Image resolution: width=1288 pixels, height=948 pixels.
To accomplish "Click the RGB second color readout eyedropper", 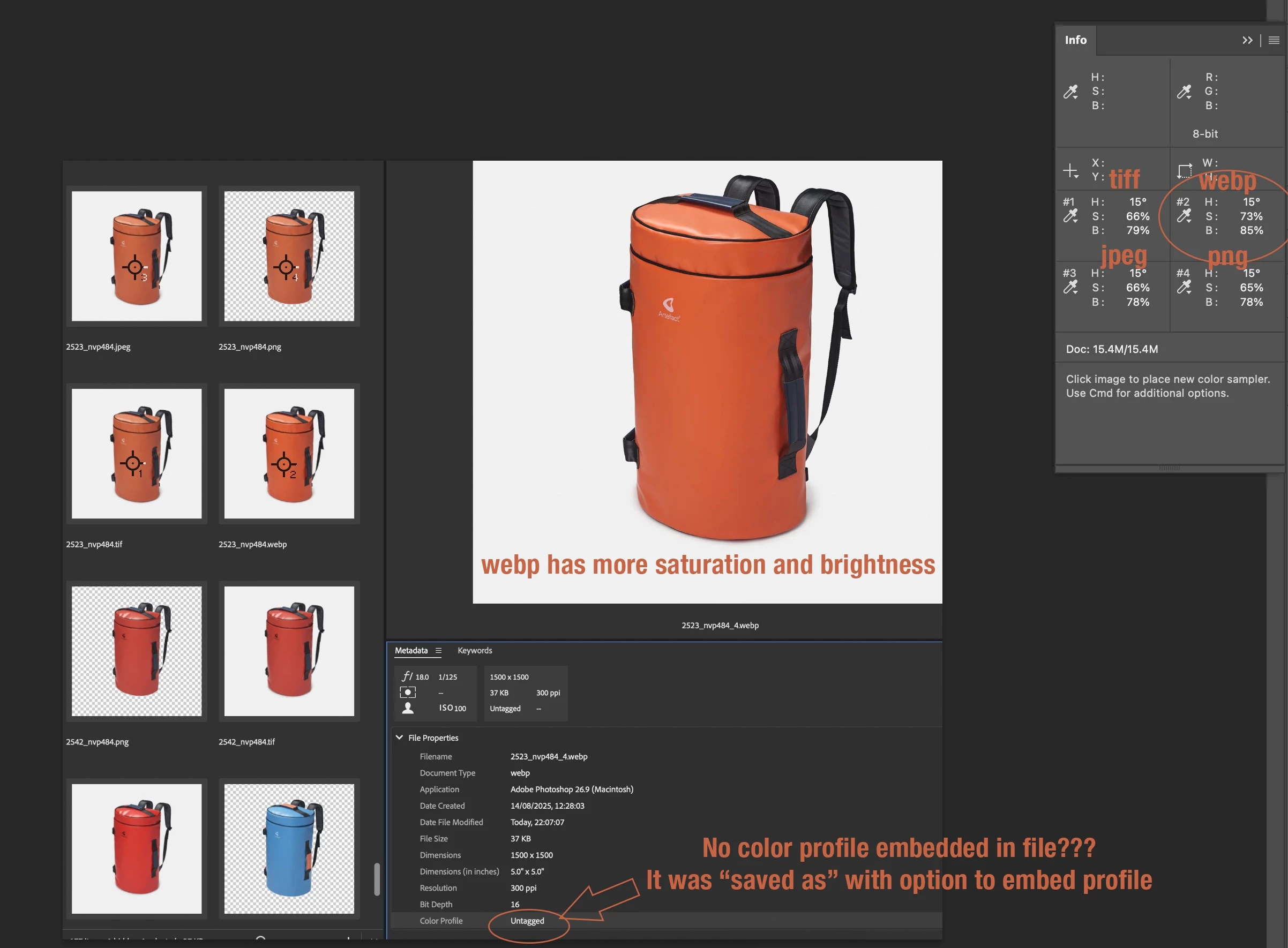I will click(1184, 92).
